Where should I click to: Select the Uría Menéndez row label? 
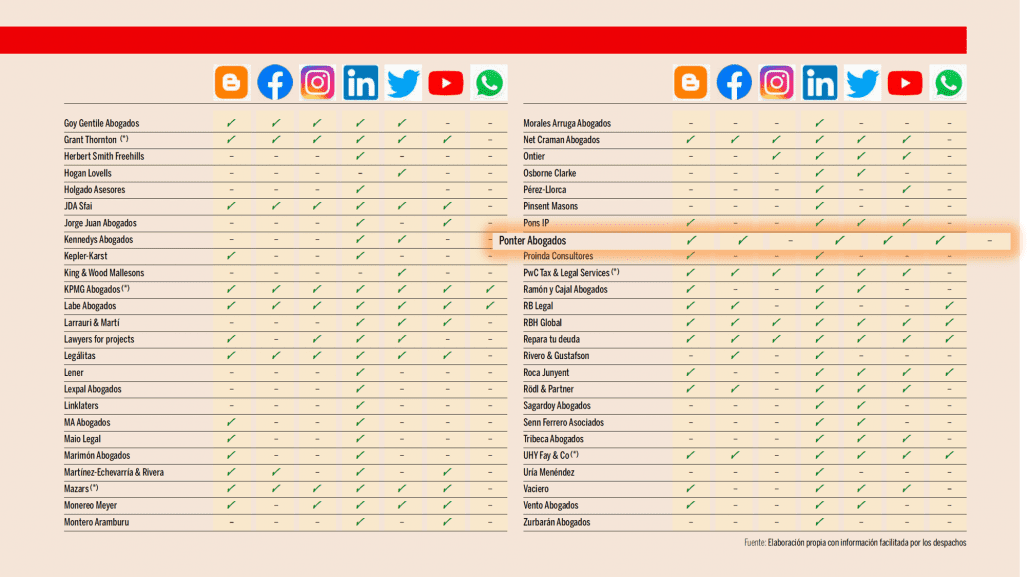[x=549, y=472]
